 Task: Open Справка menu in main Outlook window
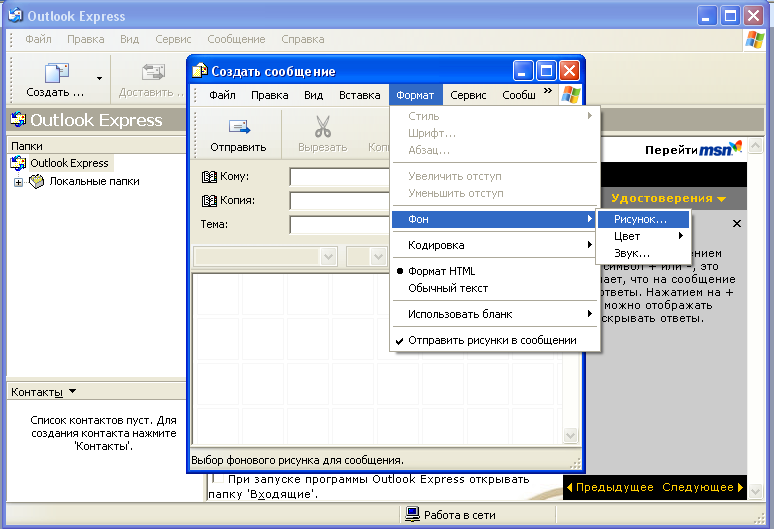point(303,39)
